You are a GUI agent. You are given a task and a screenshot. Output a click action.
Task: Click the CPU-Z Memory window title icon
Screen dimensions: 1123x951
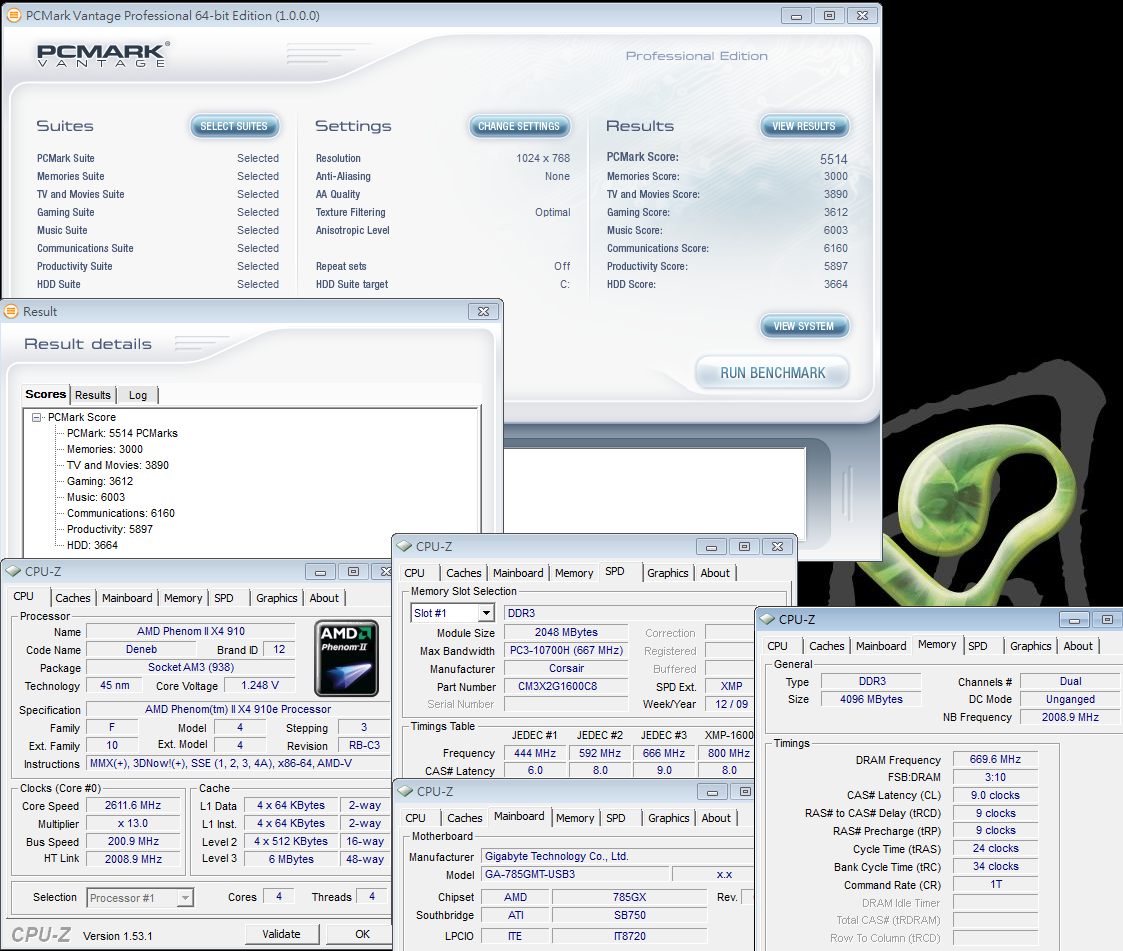click(768, 619)
